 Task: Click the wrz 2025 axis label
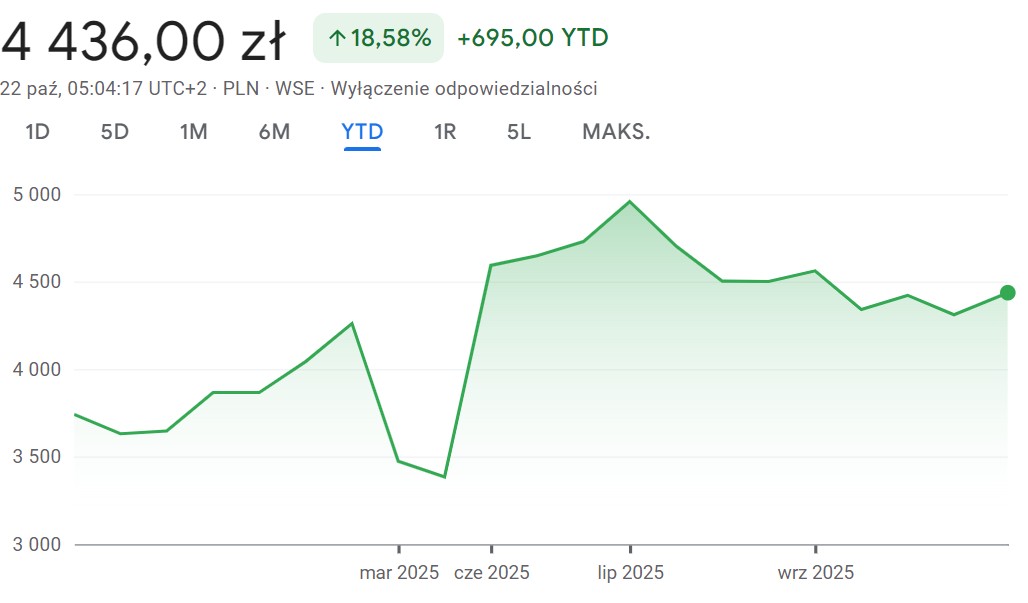tap(816, 573)
